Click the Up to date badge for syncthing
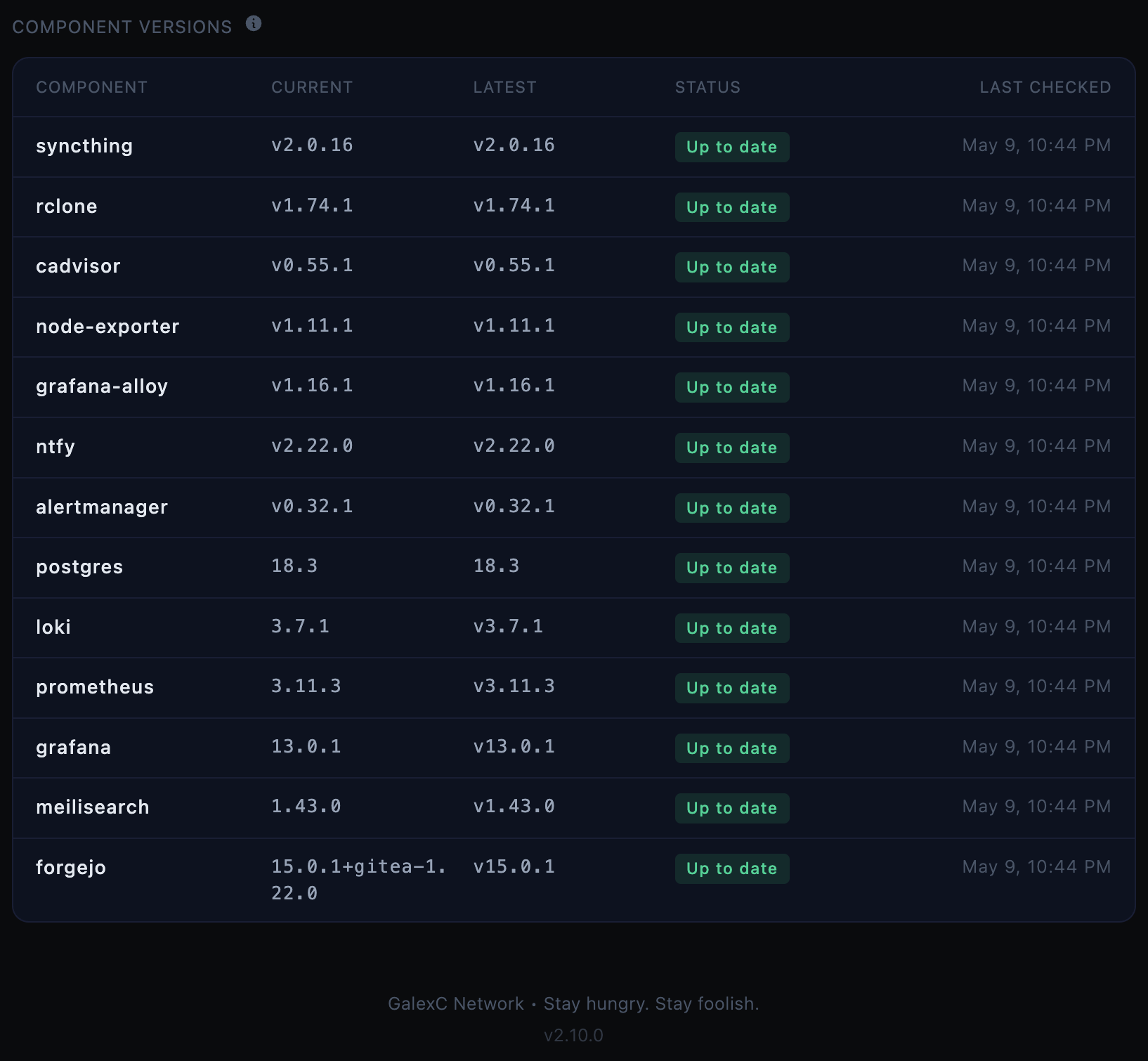 click(x=732, y=147)
